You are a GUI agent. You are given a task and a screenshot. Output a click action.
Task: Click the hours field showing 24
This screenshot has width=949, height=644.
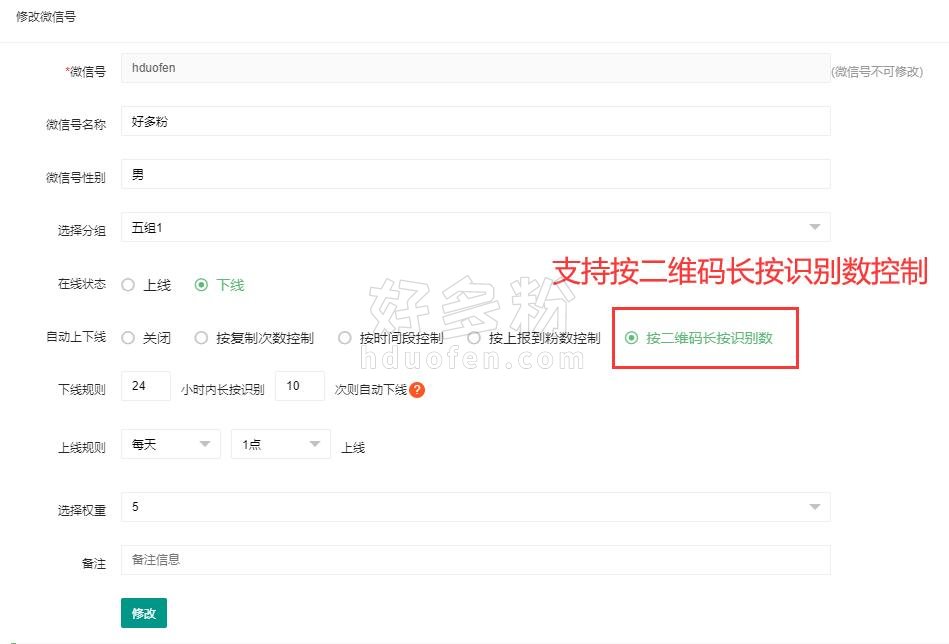pos(146,386)
